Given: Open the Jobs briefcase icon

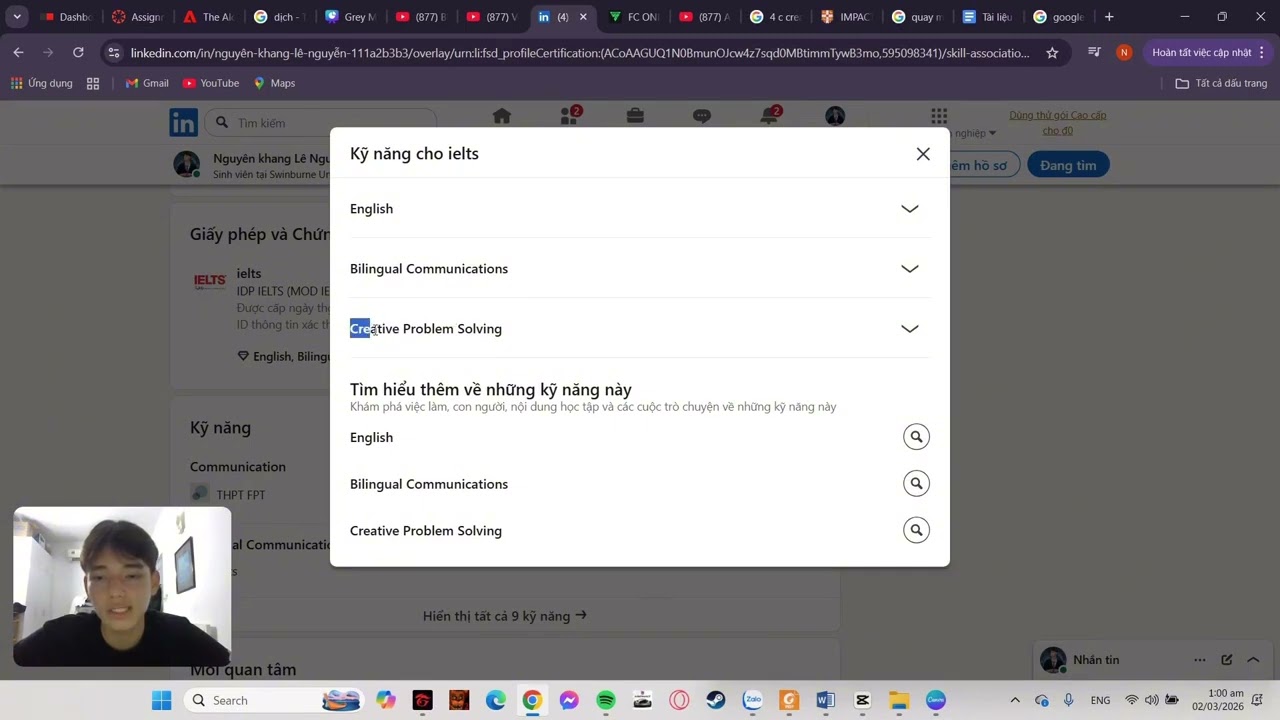Looking at the screenshot, I should point(635,117).
